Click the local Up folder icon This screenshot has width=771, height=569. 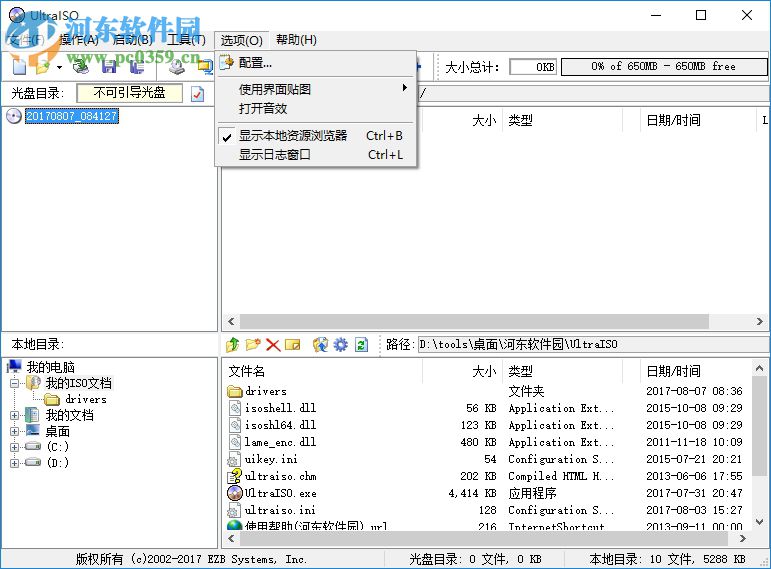click(x=233, y=344)
